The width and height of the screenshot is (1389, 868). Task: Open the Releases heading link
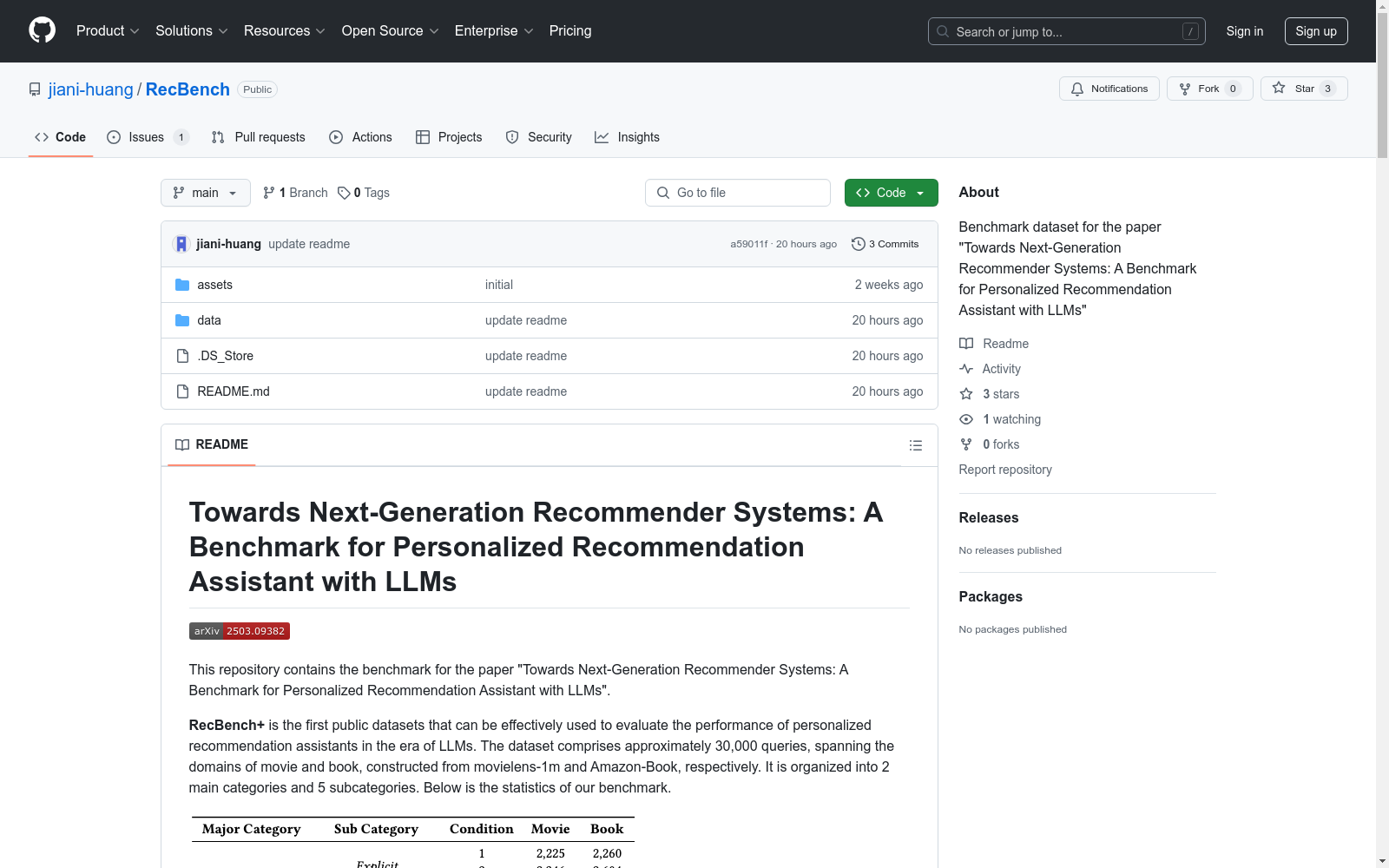coord(989,518)
